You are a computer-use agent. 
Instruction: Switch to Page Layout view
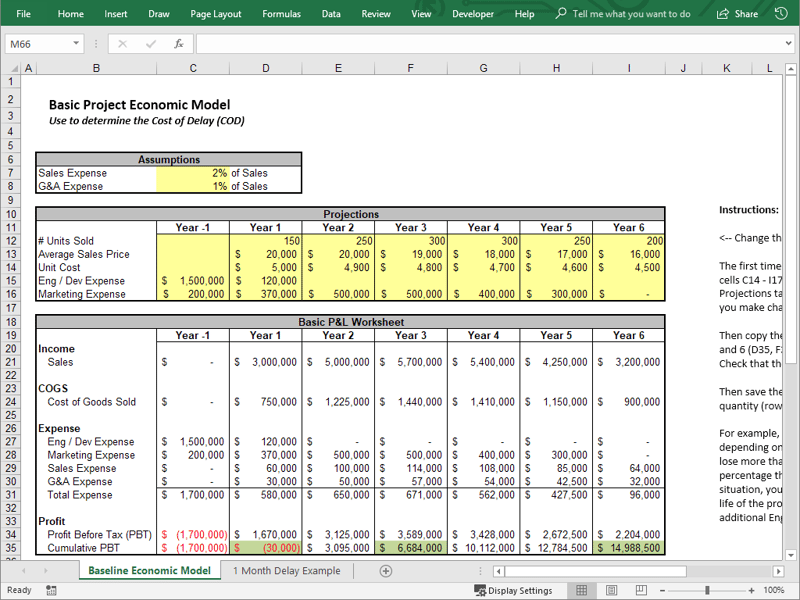611,590
